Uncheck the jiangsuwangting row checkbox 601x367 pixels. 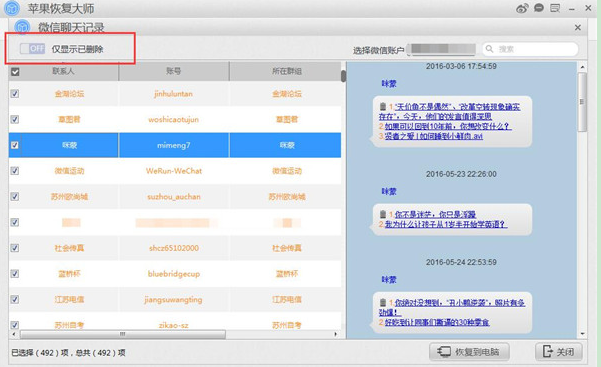[15, 299]
